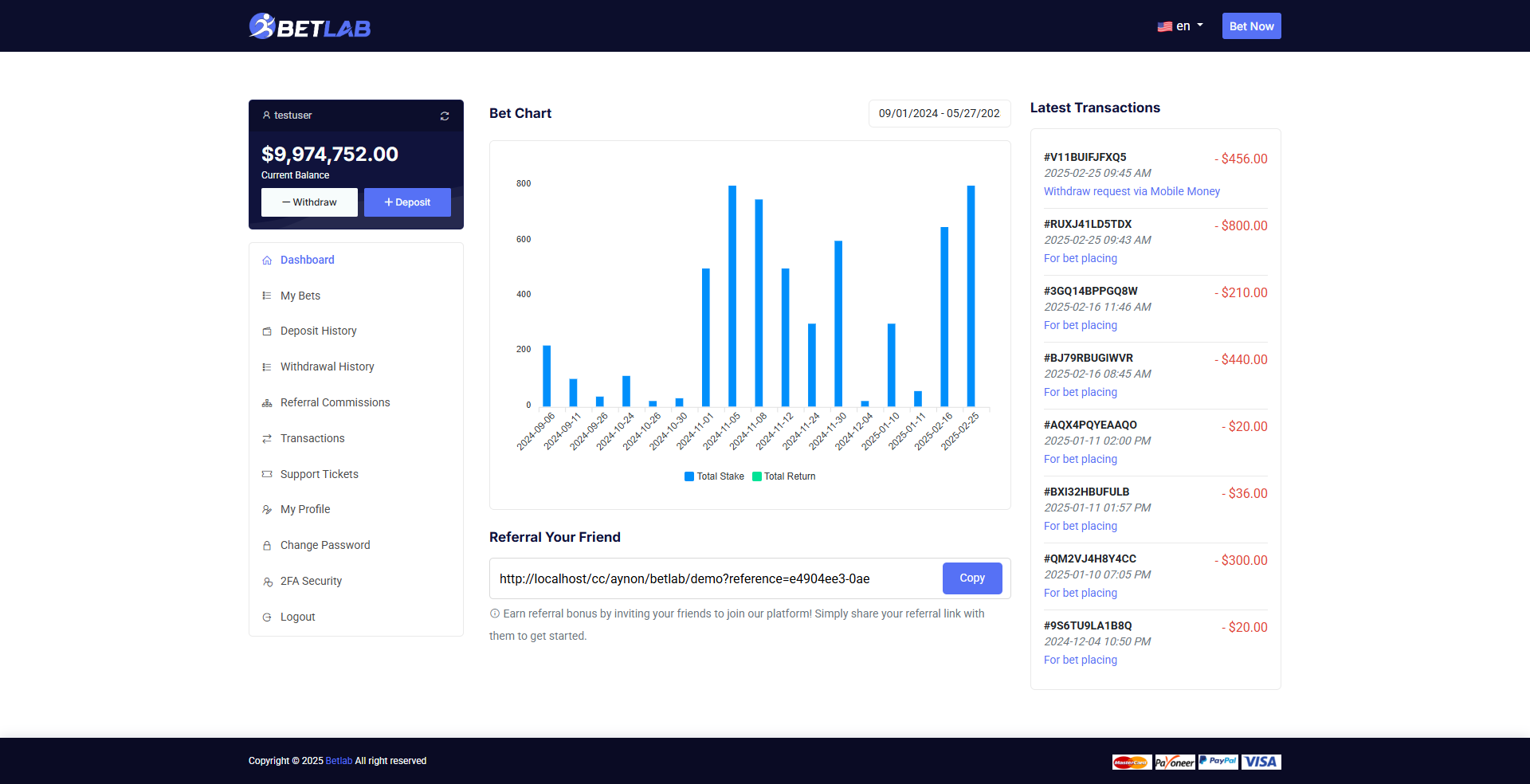Click the Referral Commissions icon
This screenshot has height=784, width=1530.
267,403
